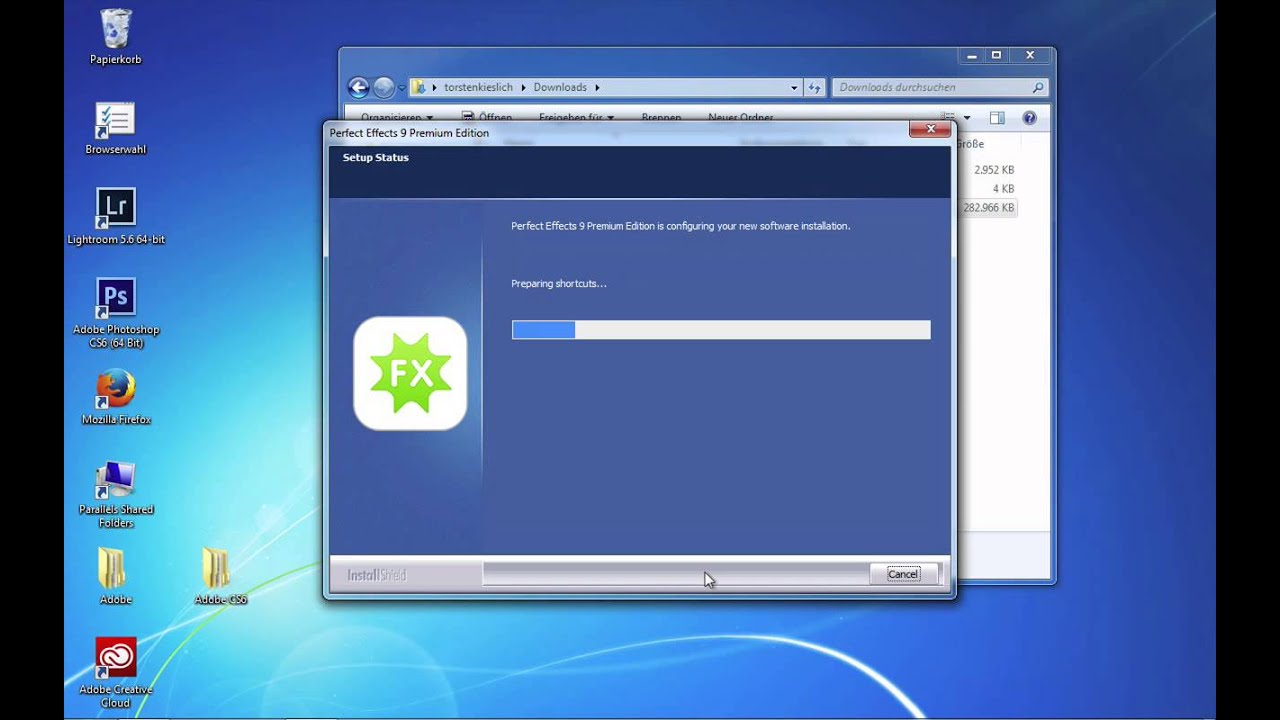Viewport: 1280px width, 720px height.
Task: Open the Papierkorb recycle bin icon
Action: pyautogui.click(x=116, y=37)
